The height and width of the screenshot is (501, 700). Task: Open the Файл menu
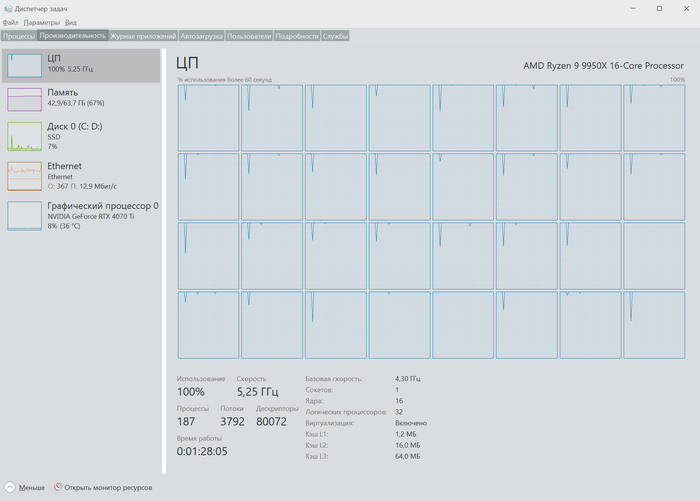point(10,22)
